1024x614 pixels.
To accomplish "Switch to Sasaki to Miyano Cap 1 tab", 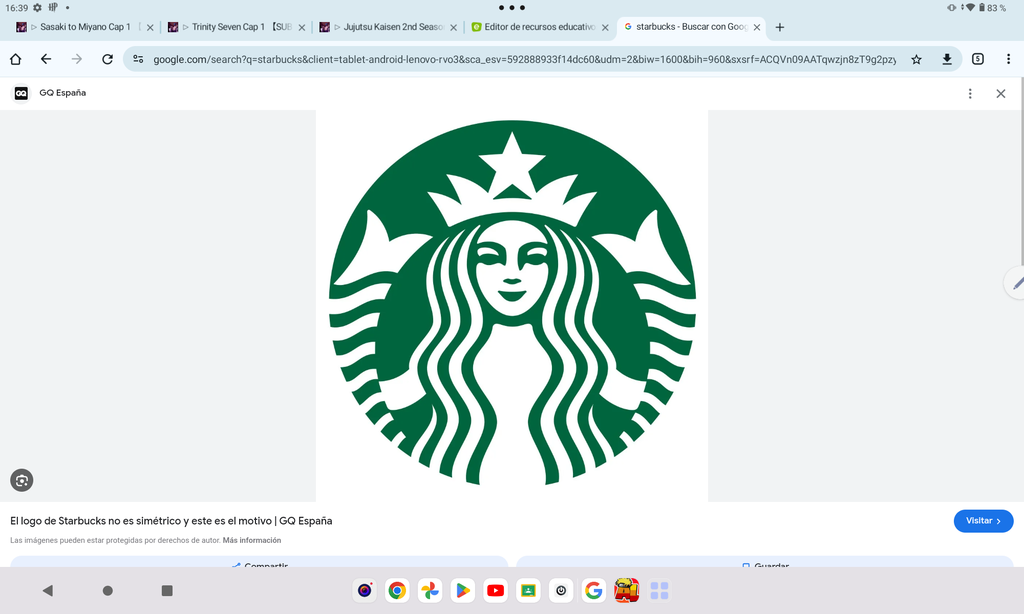I will 85,27.
